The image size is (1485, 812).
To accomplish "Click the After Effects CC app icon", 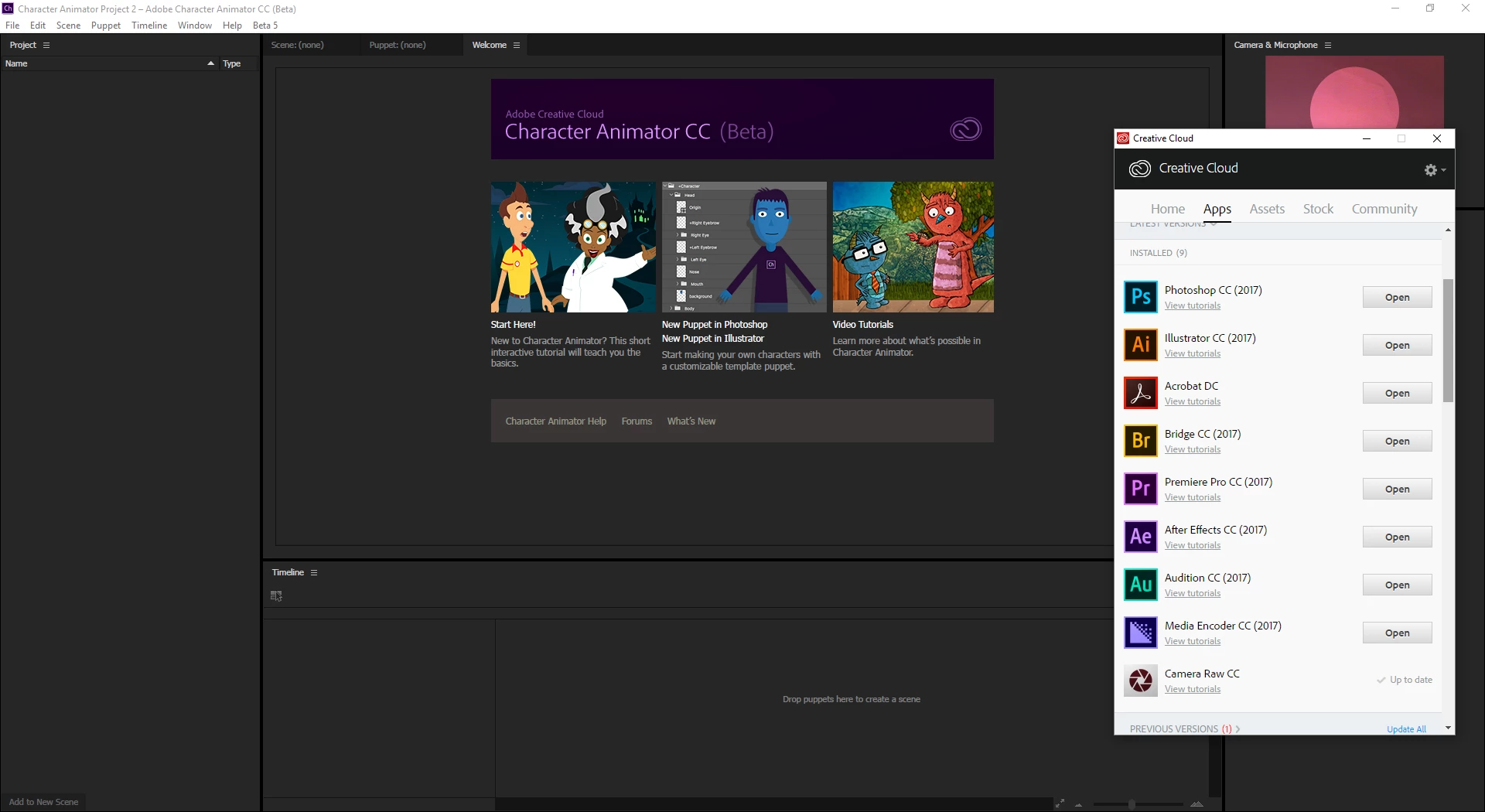I will coord(1141,537).
